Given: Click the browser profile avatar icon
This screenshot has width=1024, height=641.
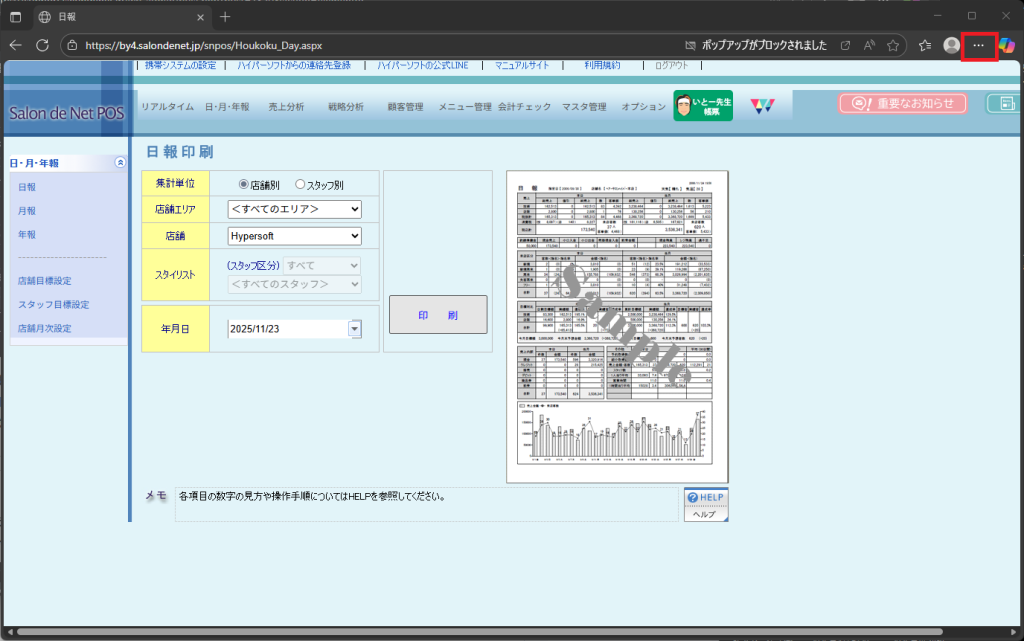Looking at the screenshot, I should click(951, 45).
